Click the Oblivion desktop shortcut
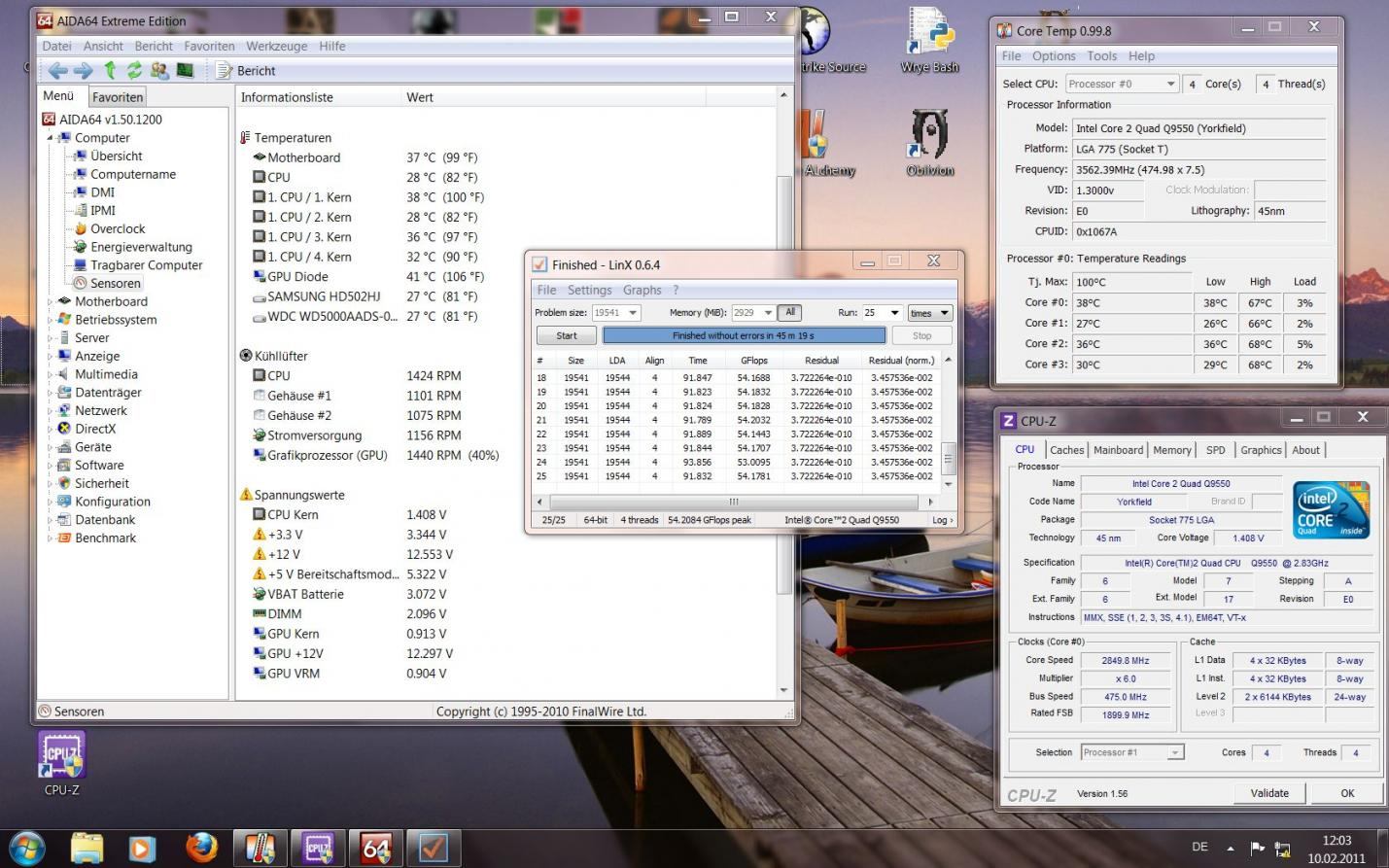The image size is (1389, 868). pos(930,143)
